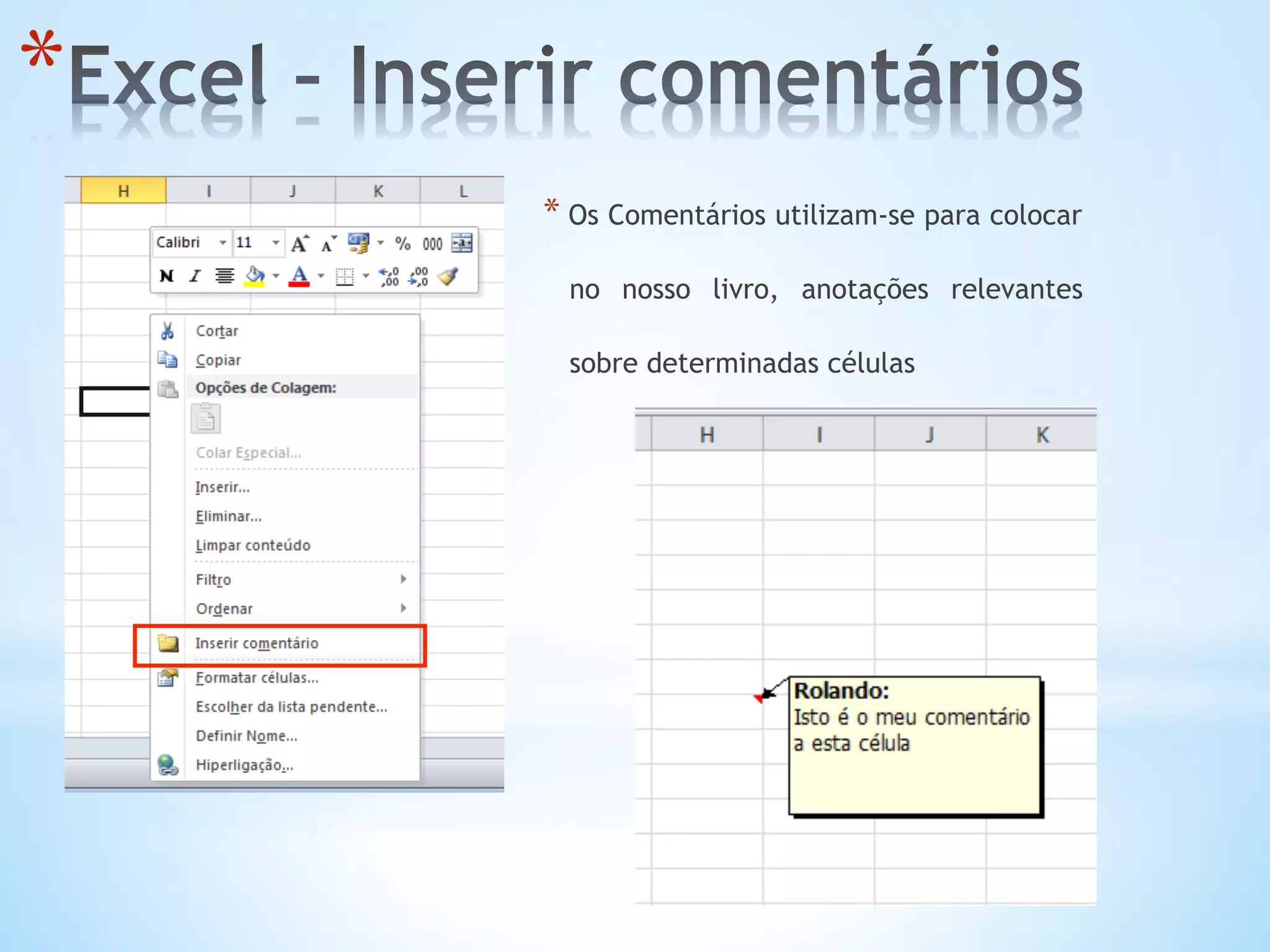Click the red Font Color A icon
This screenshot has width=1270, height=952.
click(299, 276)
